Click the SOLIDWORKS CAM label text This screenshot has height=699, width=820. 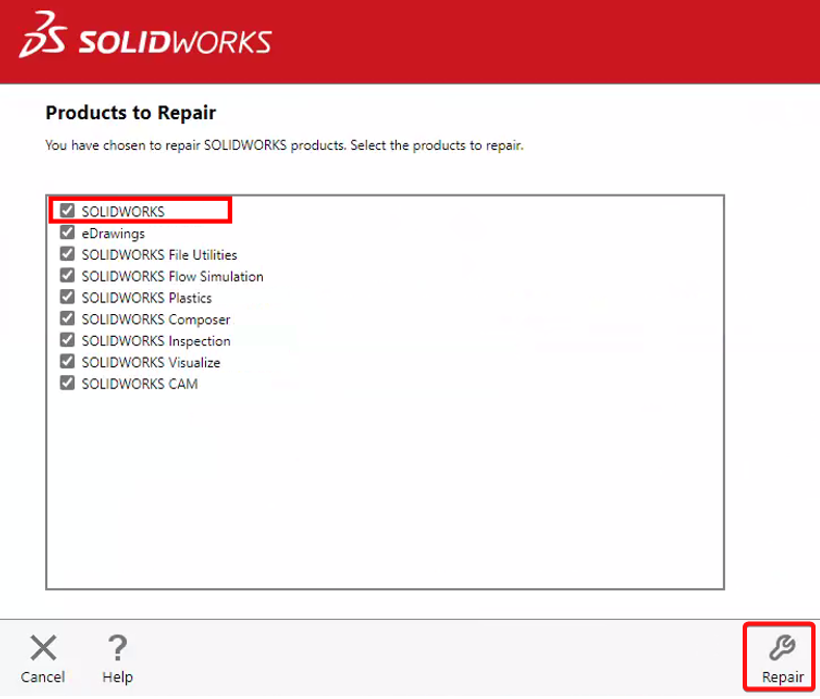pyautogui.click(x=140, y=383)
